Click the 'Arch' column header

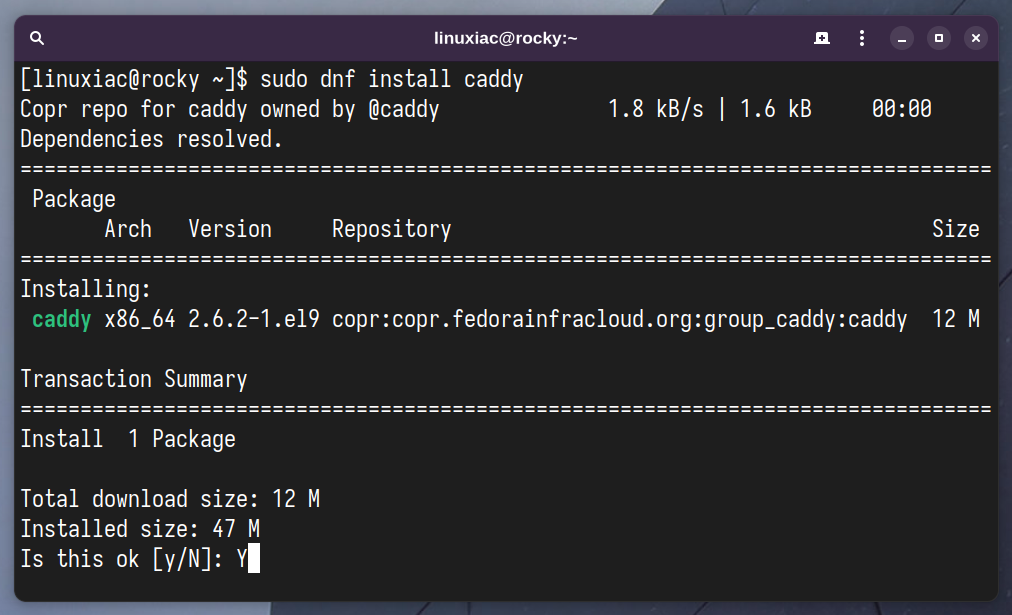pyautogui.click(x=128, y=229)
